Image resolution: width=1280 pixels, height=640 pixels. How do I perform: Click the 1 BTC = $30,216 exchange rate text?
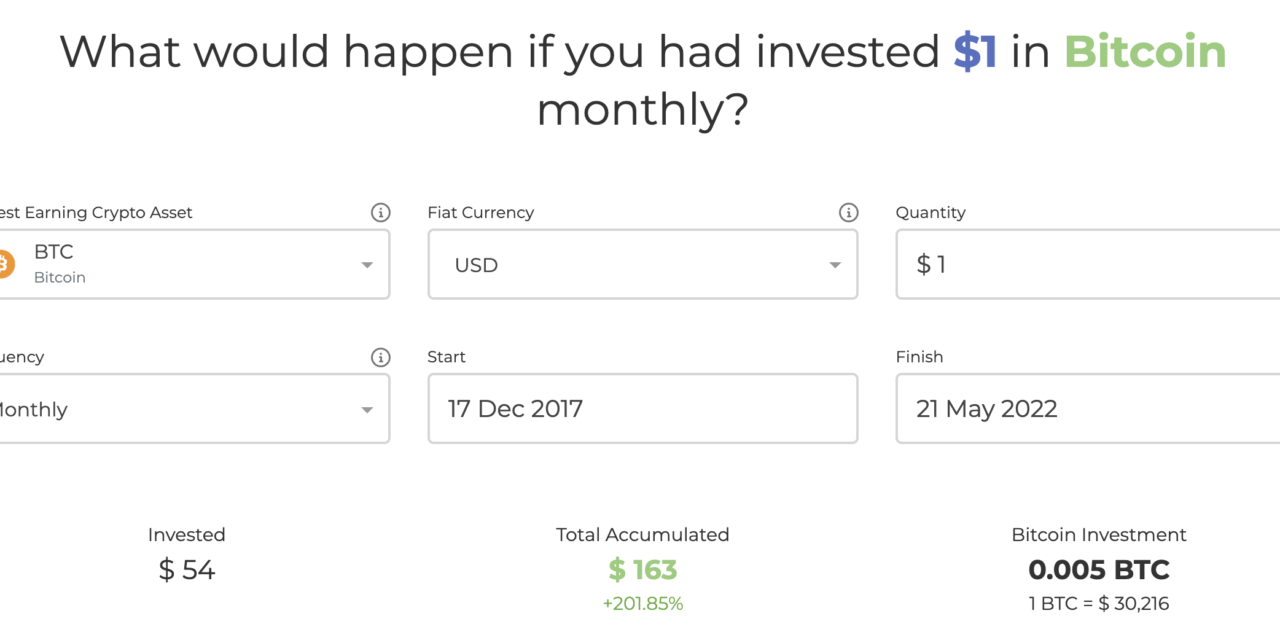click(1098, 603)
